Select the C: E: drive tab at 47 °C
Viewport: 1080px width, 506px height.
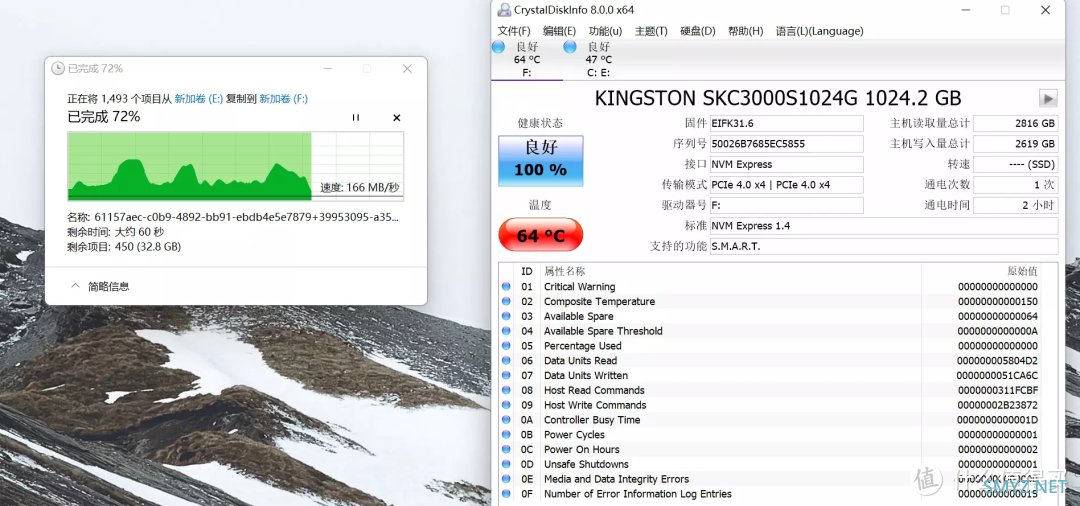point(598,59)
